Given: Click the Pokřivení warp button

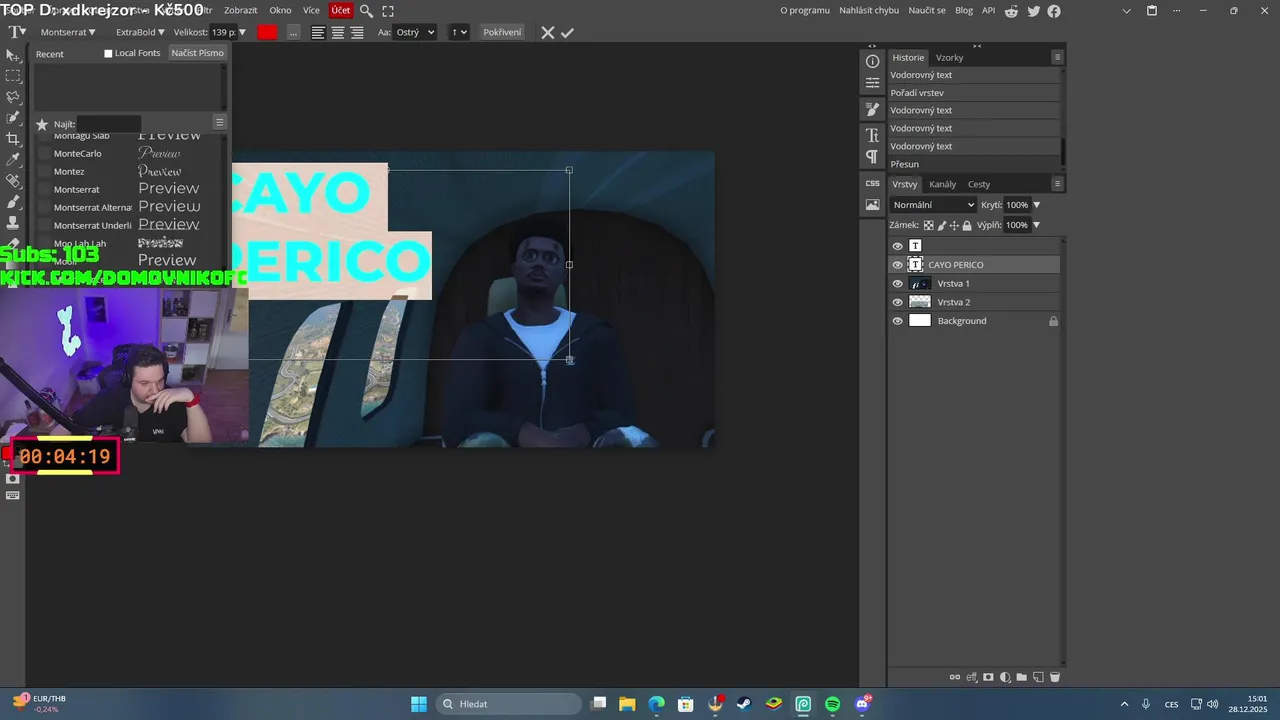Looking at the screenshot, I should pos(502,32).
